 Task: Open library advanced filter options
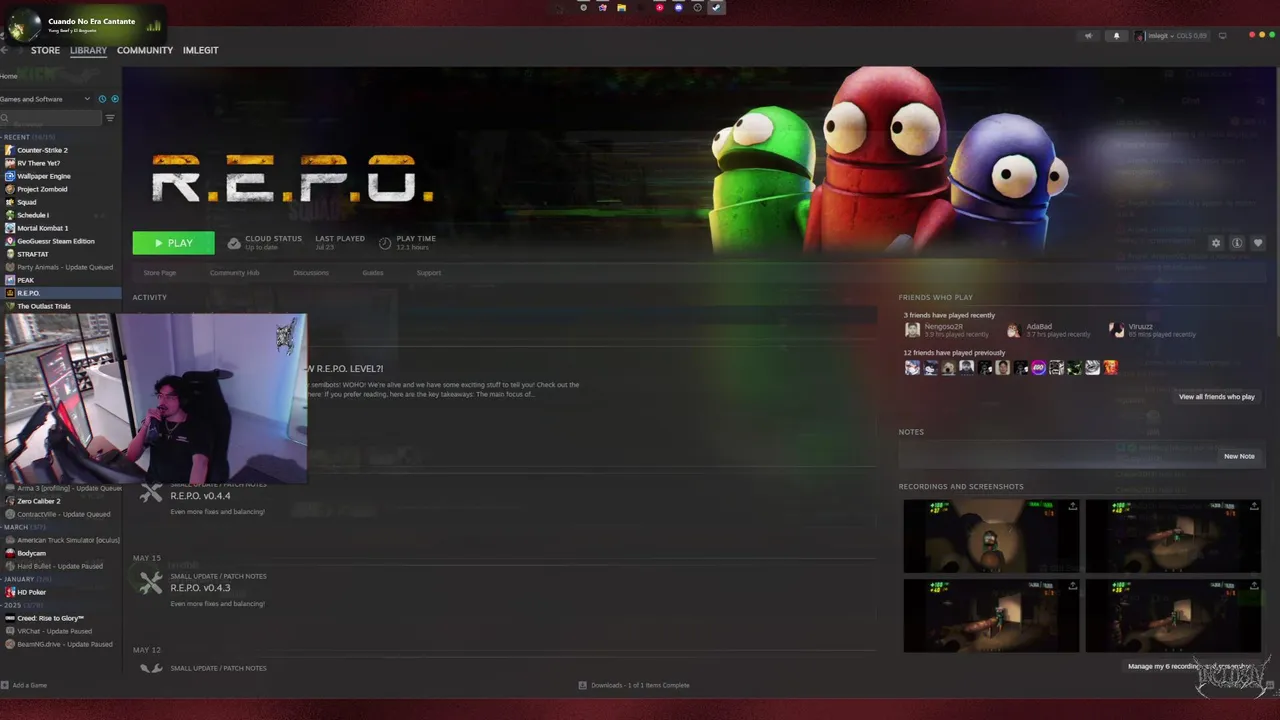[110, 118]
